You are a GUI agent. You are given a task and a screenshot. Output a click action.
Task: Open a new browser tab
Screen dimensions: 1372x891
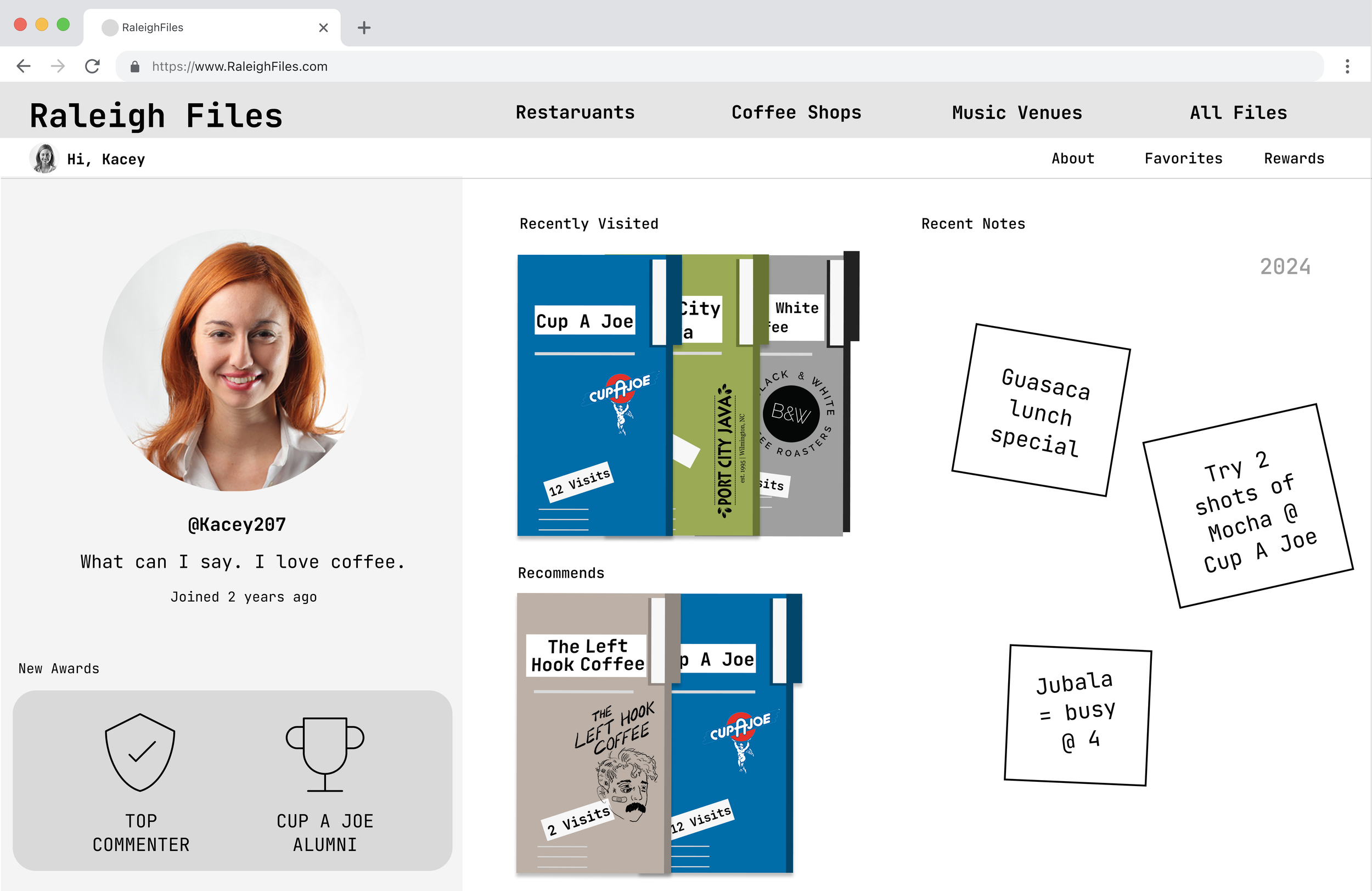(x=364, y=27)
